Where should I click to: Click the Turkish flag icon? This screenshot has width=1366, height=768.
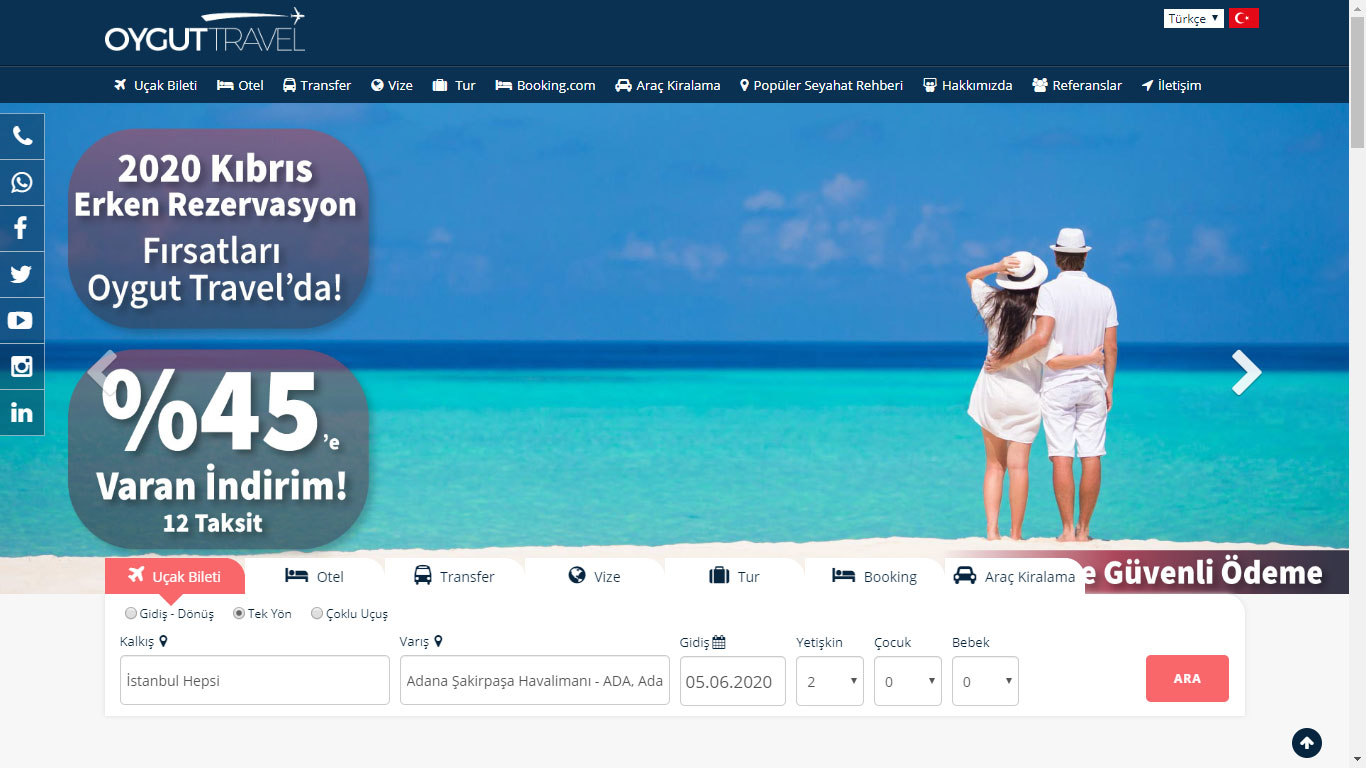1244,18
